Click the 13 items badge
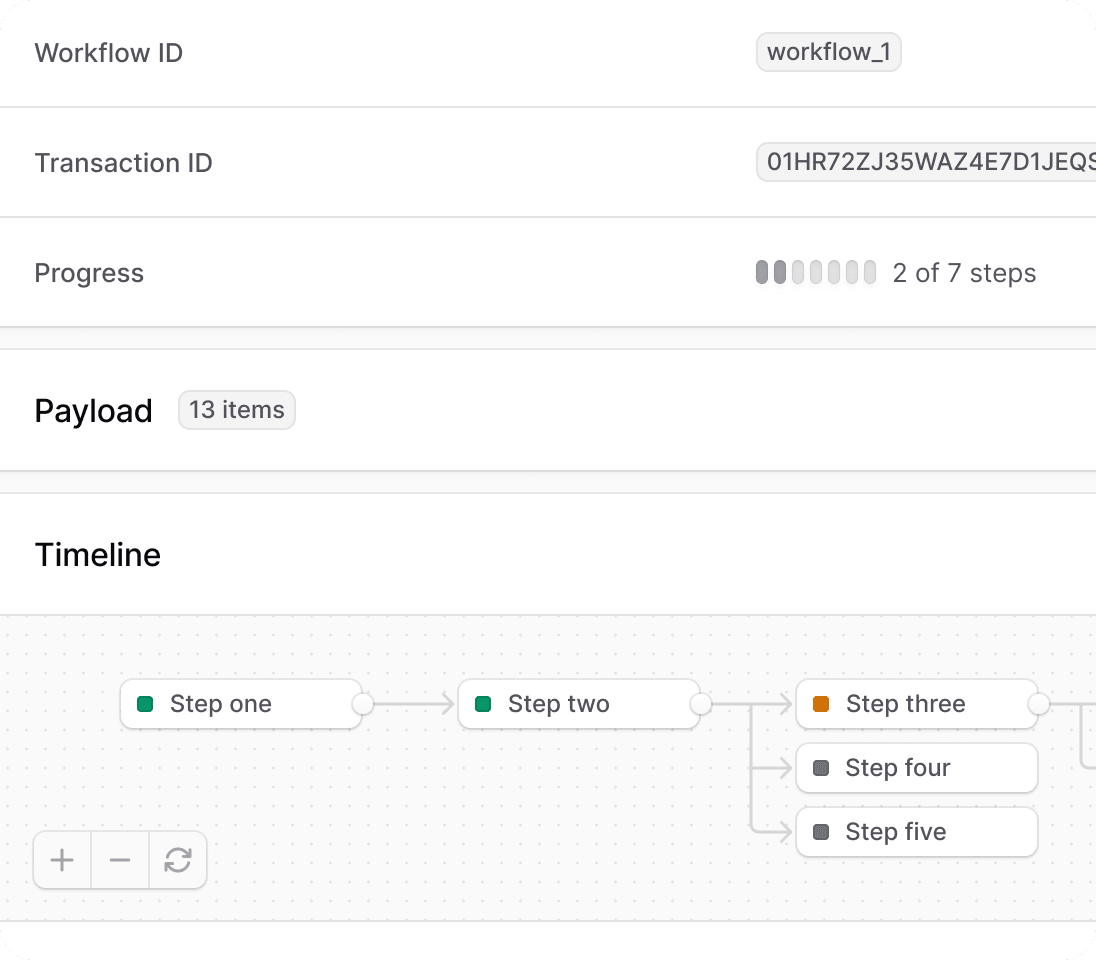 click(236, 410)
